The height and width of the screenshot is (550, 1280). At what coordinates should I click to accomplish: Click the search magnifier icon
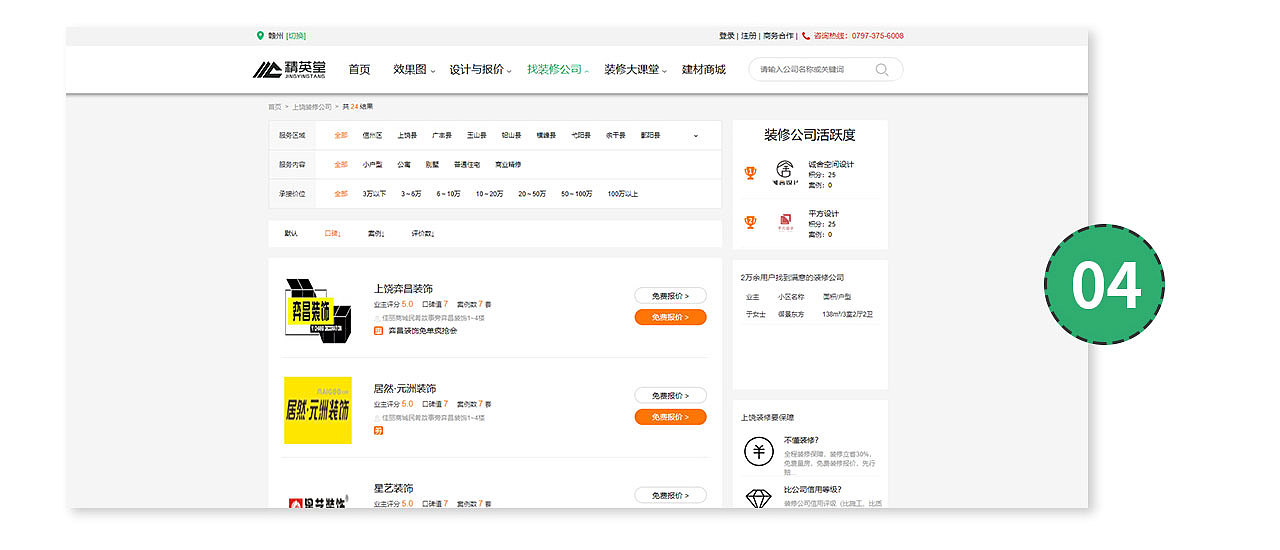point(882,70)
